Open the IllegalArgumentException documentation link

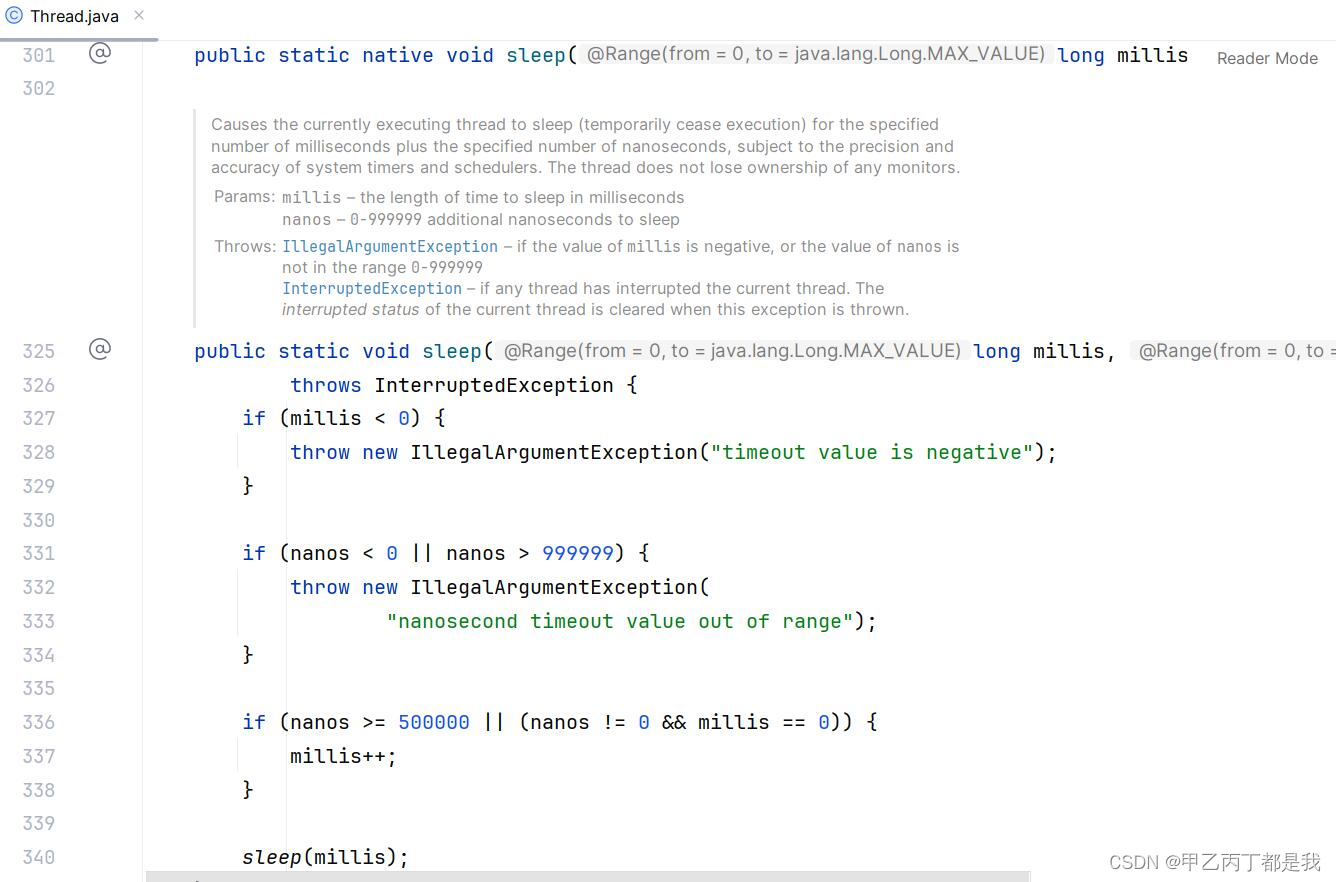pyautogui.click(x=390, y=246)
